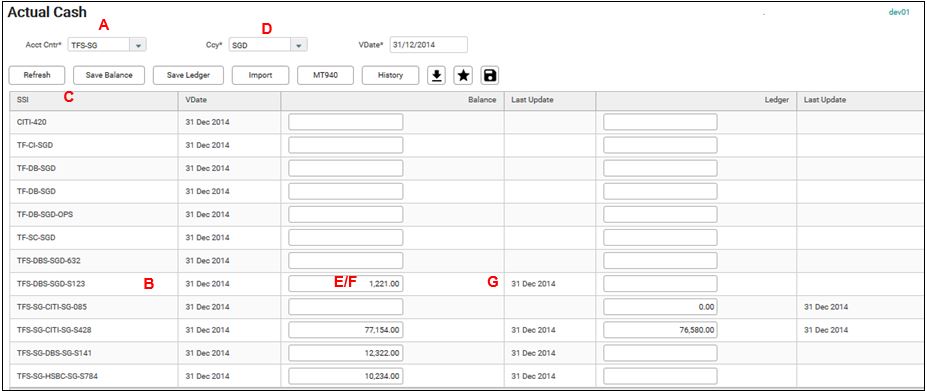The width and height of the screenshot is (927, 391).
Task: Click the balance field showing 12,322.00
Action: click(x=346, y=353)
